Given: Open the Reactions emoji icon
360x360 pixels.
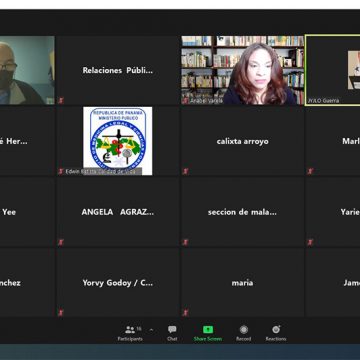Looking at the screenshot, I should [276, 330].
